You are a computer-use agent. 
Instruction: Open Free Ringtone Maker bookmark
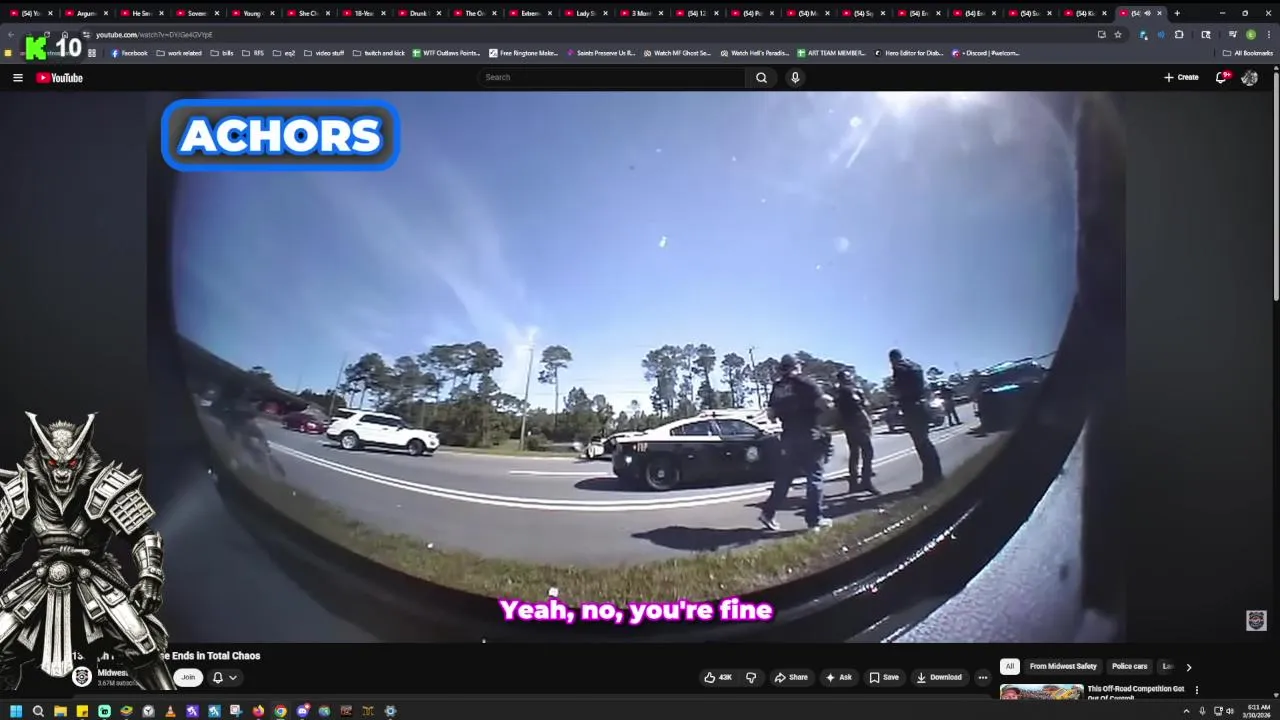pos(524,53)
